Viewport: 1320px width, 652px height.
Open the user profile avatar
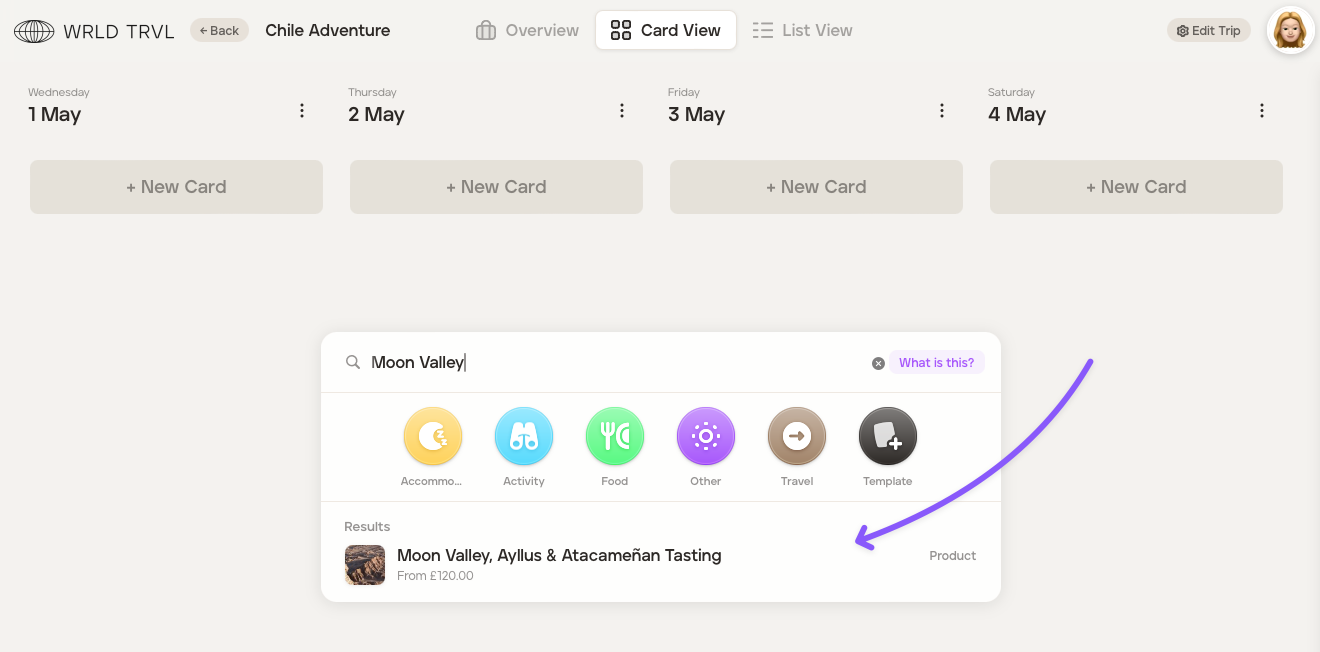1290,30
